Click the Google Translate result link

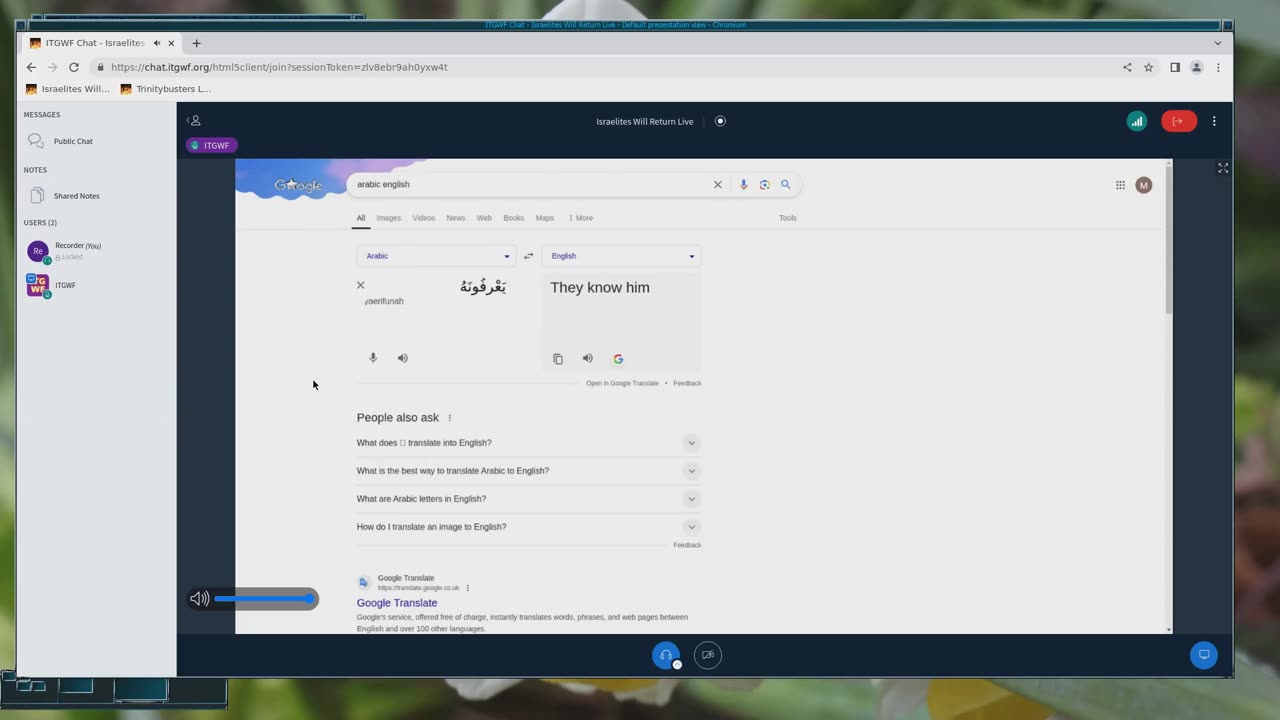click(x=397, y=603)
